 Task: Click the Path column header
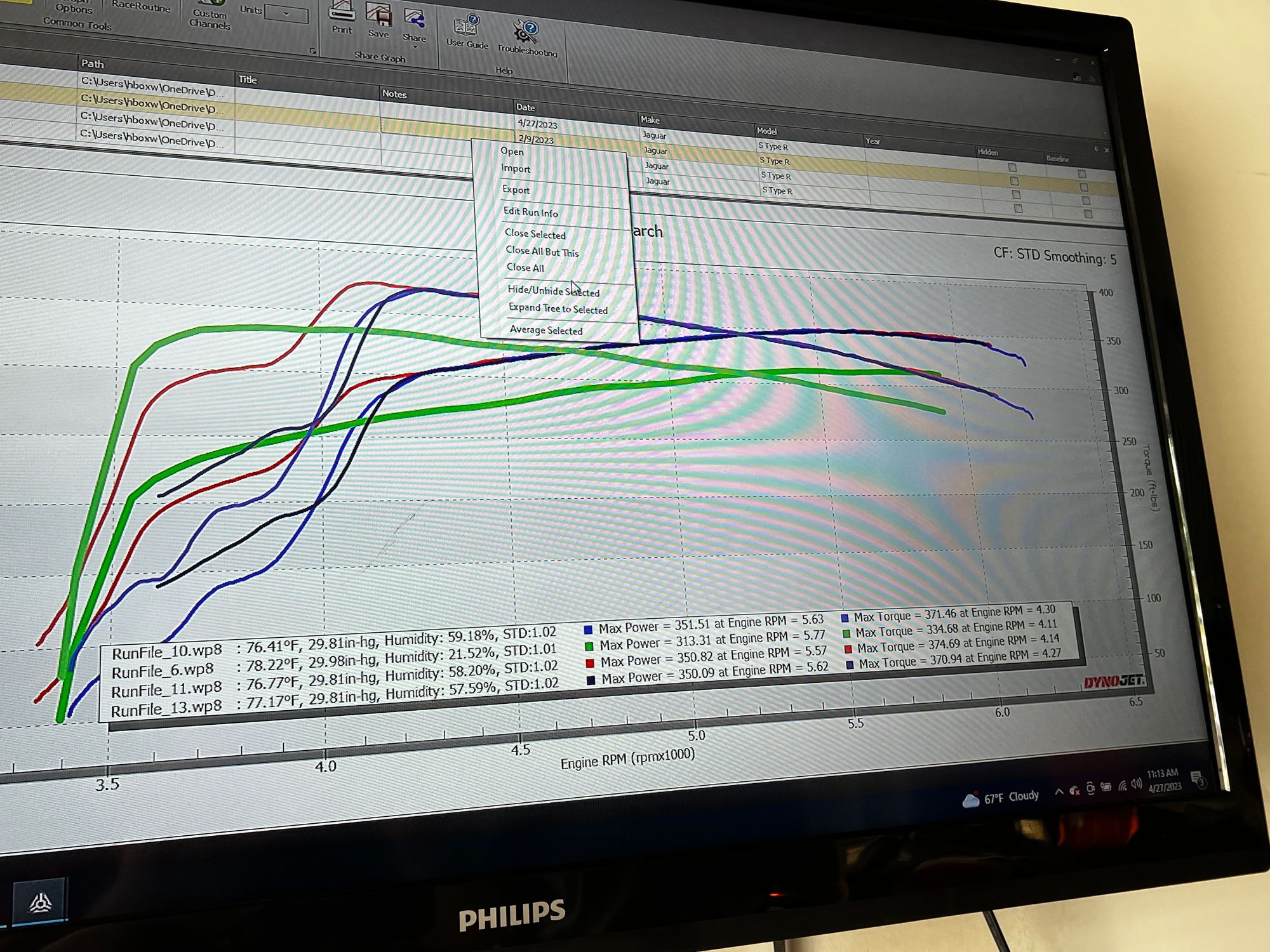point(93,63)
